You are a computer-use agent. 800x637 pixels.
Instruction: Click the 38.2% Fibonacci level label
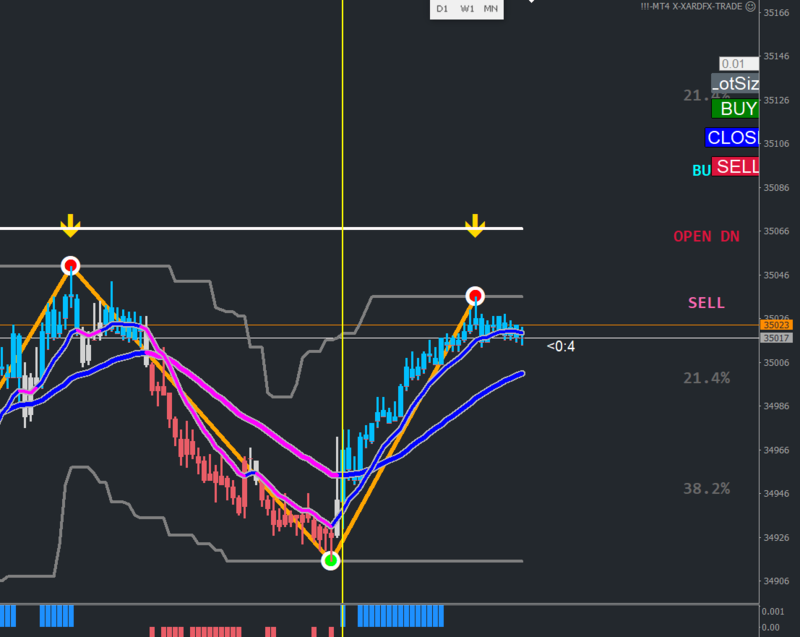tap(706, 489)
